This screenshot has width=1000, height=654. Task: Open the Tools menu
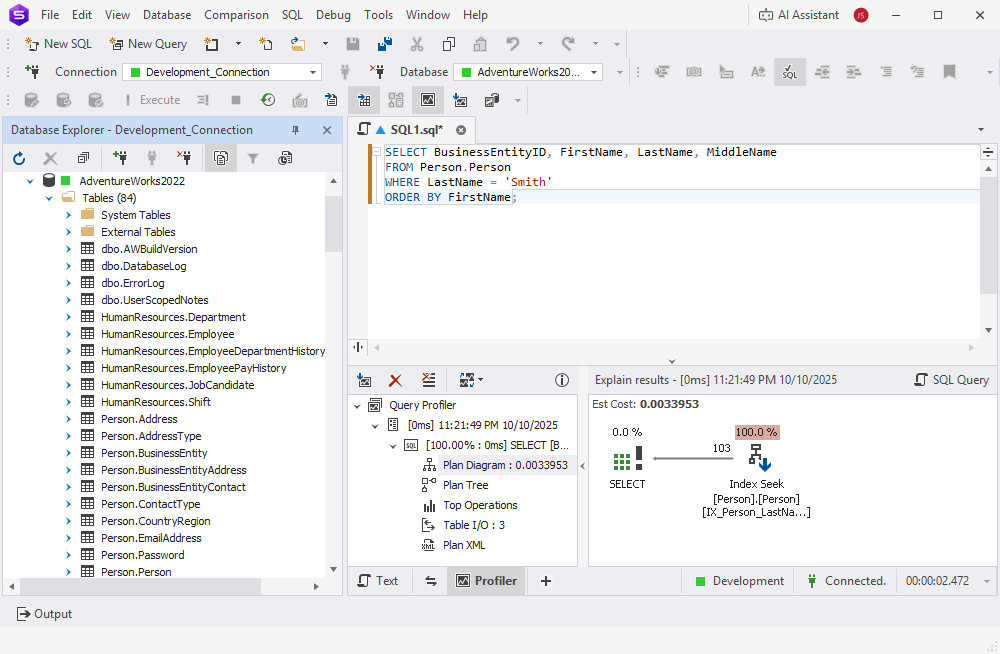click(x=378, y=15)
